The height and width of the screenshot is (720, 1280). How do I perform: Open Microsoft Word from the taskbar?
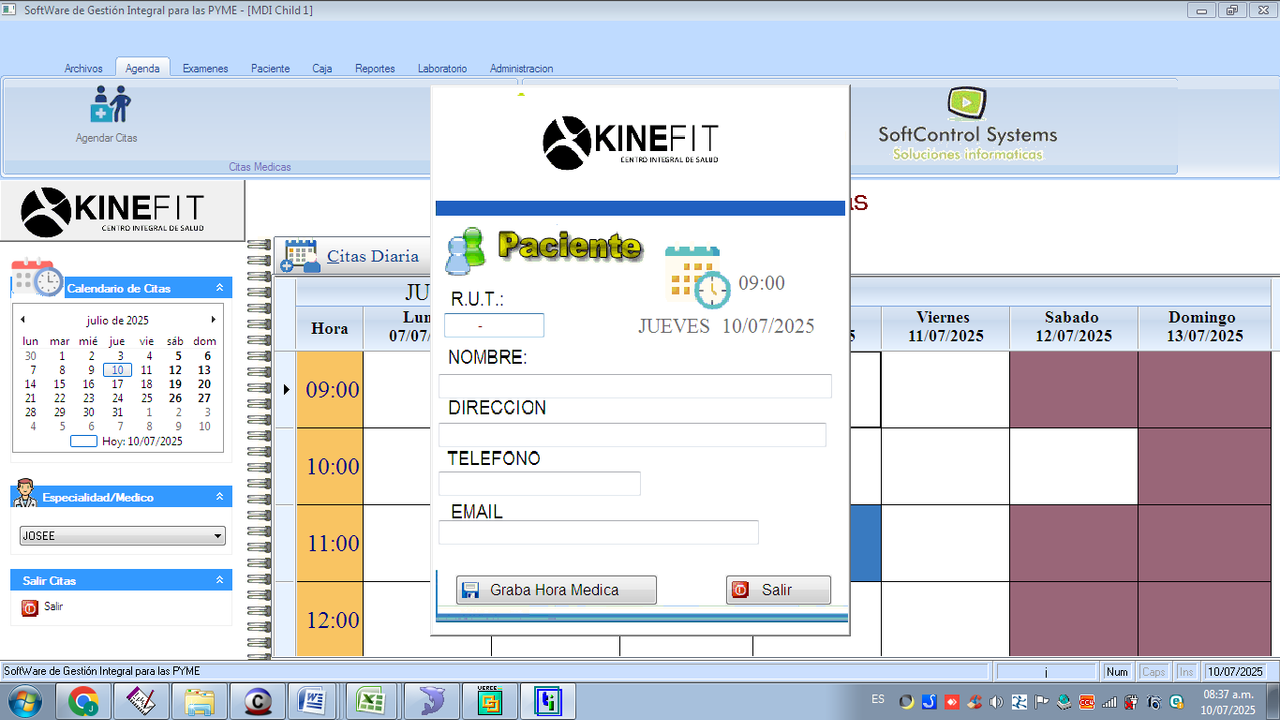[x=312, y=702]
